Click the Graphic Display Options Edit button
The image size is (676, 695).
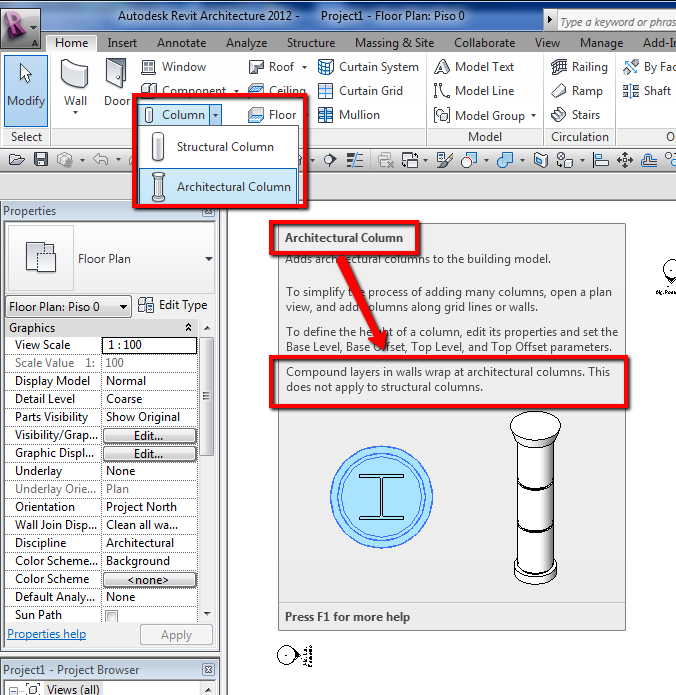149,454
